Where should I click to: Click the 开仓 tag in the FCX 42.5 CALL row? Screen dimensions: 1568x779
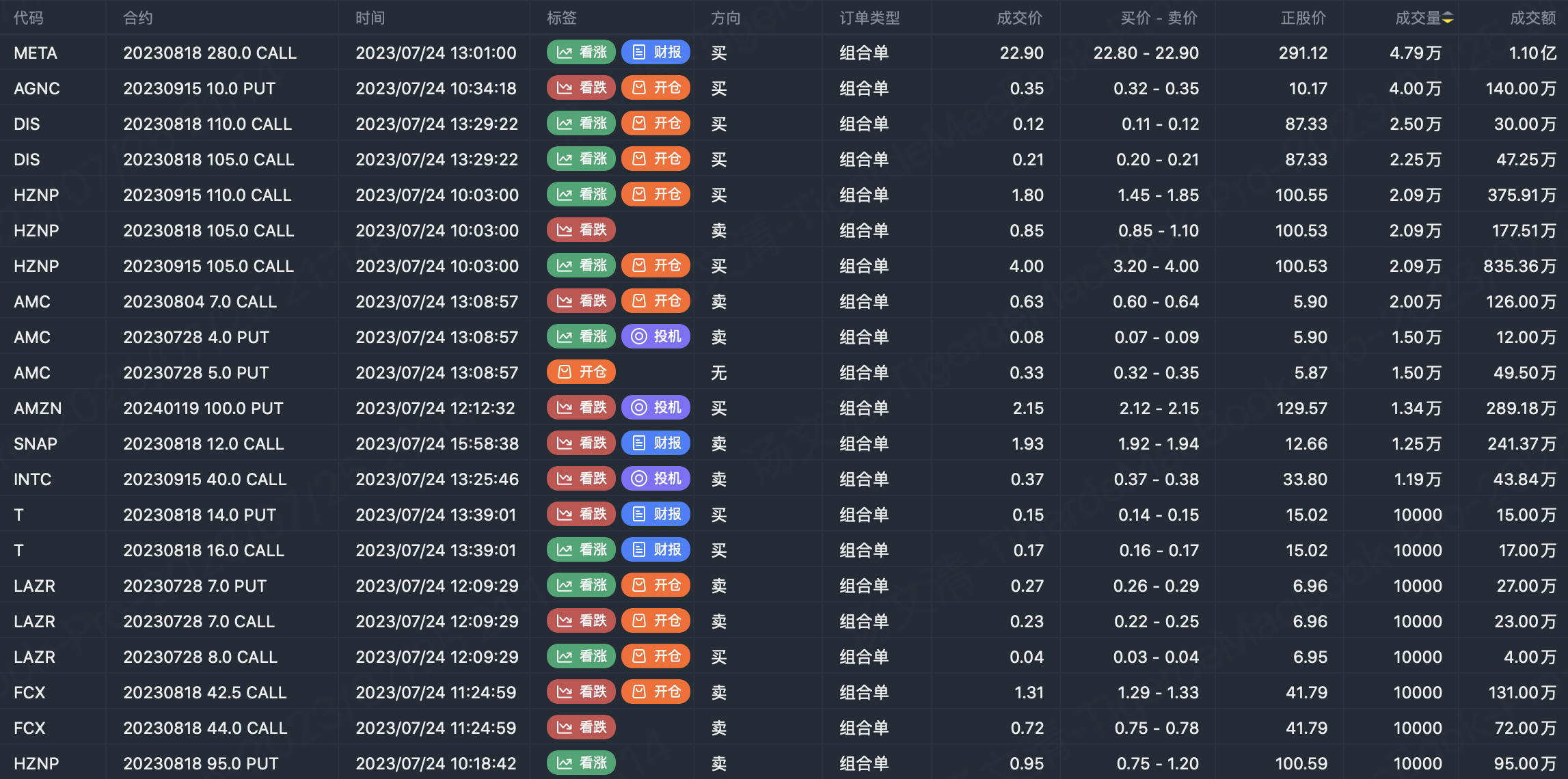point(655,692)
